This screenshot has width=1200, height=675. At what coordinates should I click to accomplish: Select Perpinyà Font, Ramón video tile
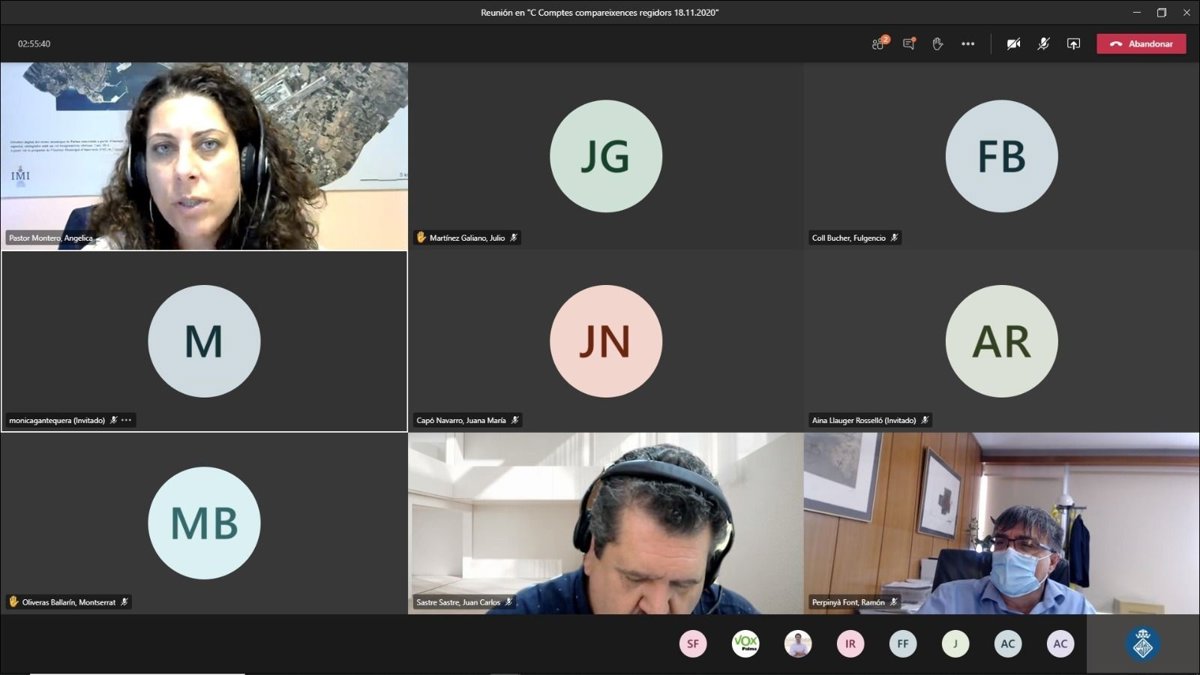click(x=1001, y=522)
